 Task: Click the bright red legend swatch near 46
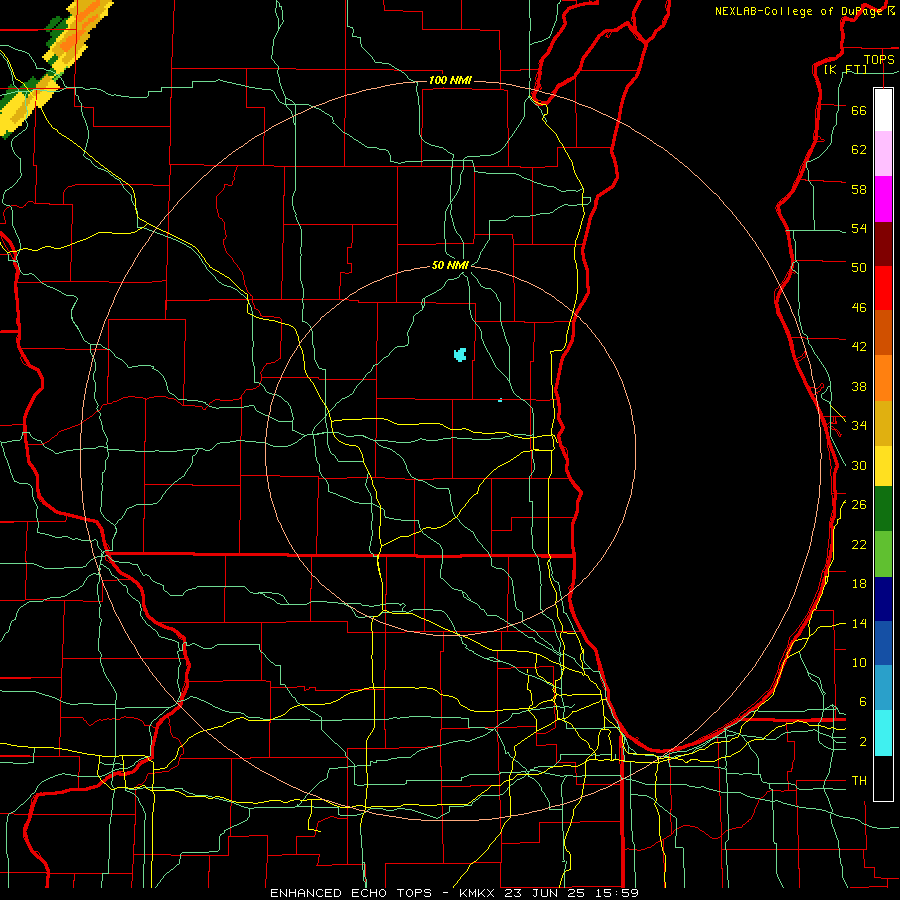tap(883, 288)
